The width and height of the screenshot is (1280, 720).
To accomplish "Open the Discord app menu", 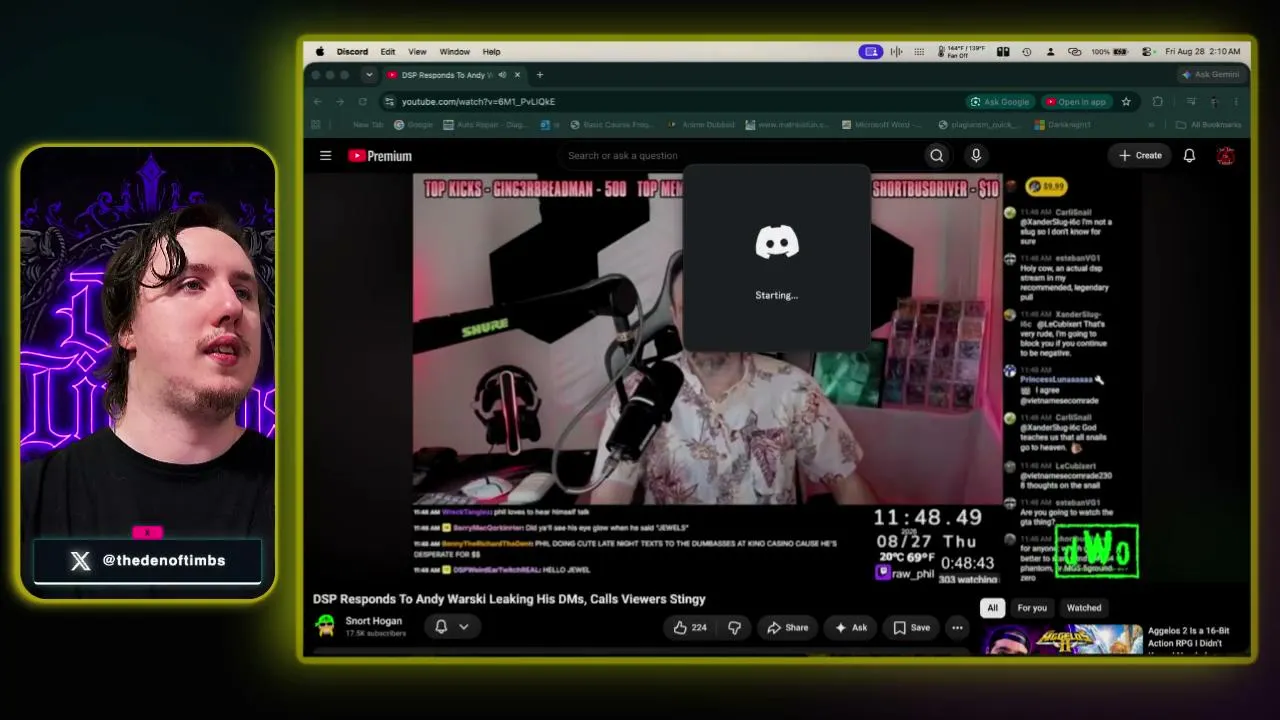I will [352, 52].
